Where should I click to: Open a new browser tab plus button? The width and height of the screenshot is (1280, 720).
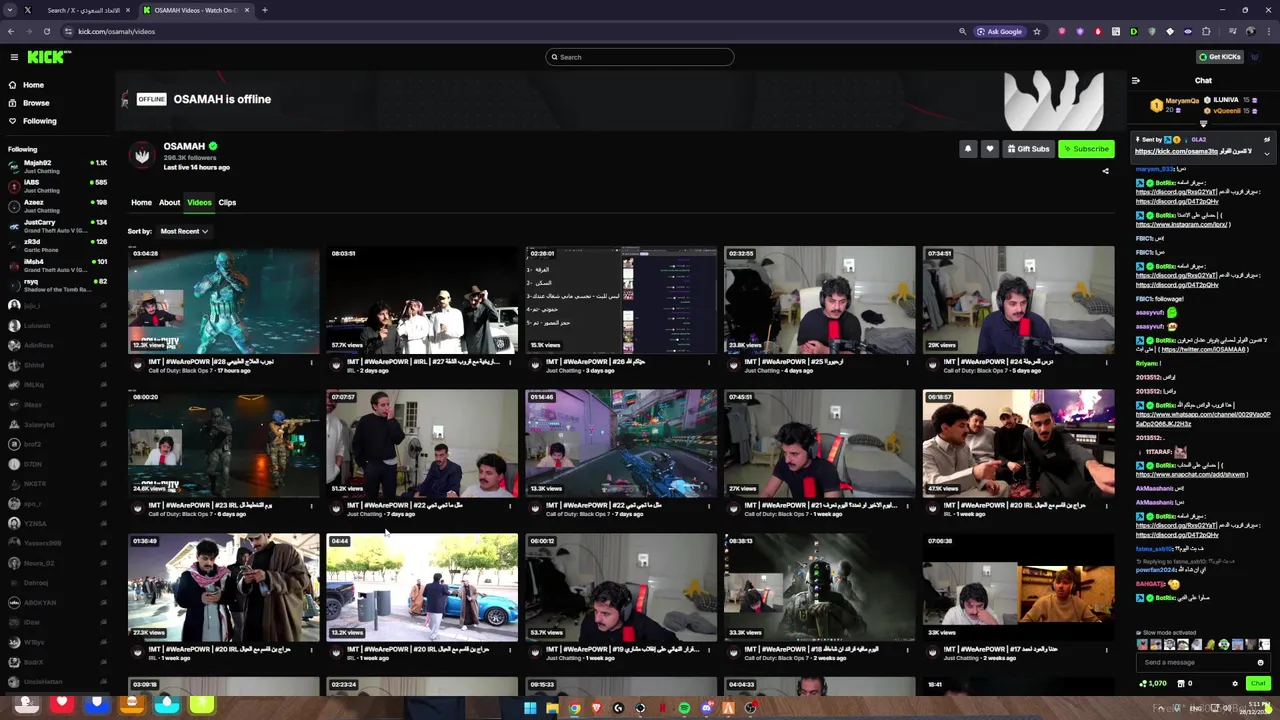(264, 10)
